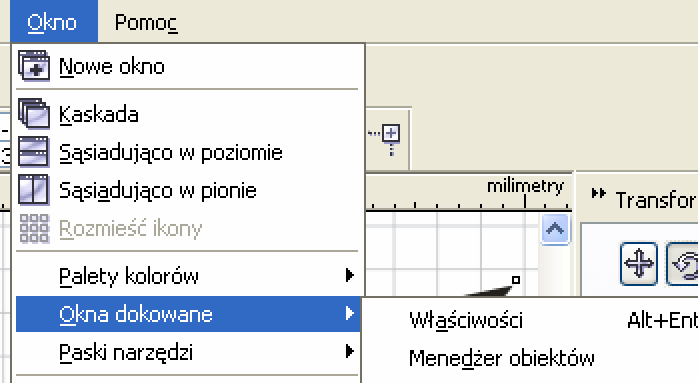The image size is (698, 383).
Task: Click the Transfor docker title
Action: coord(656,200)
